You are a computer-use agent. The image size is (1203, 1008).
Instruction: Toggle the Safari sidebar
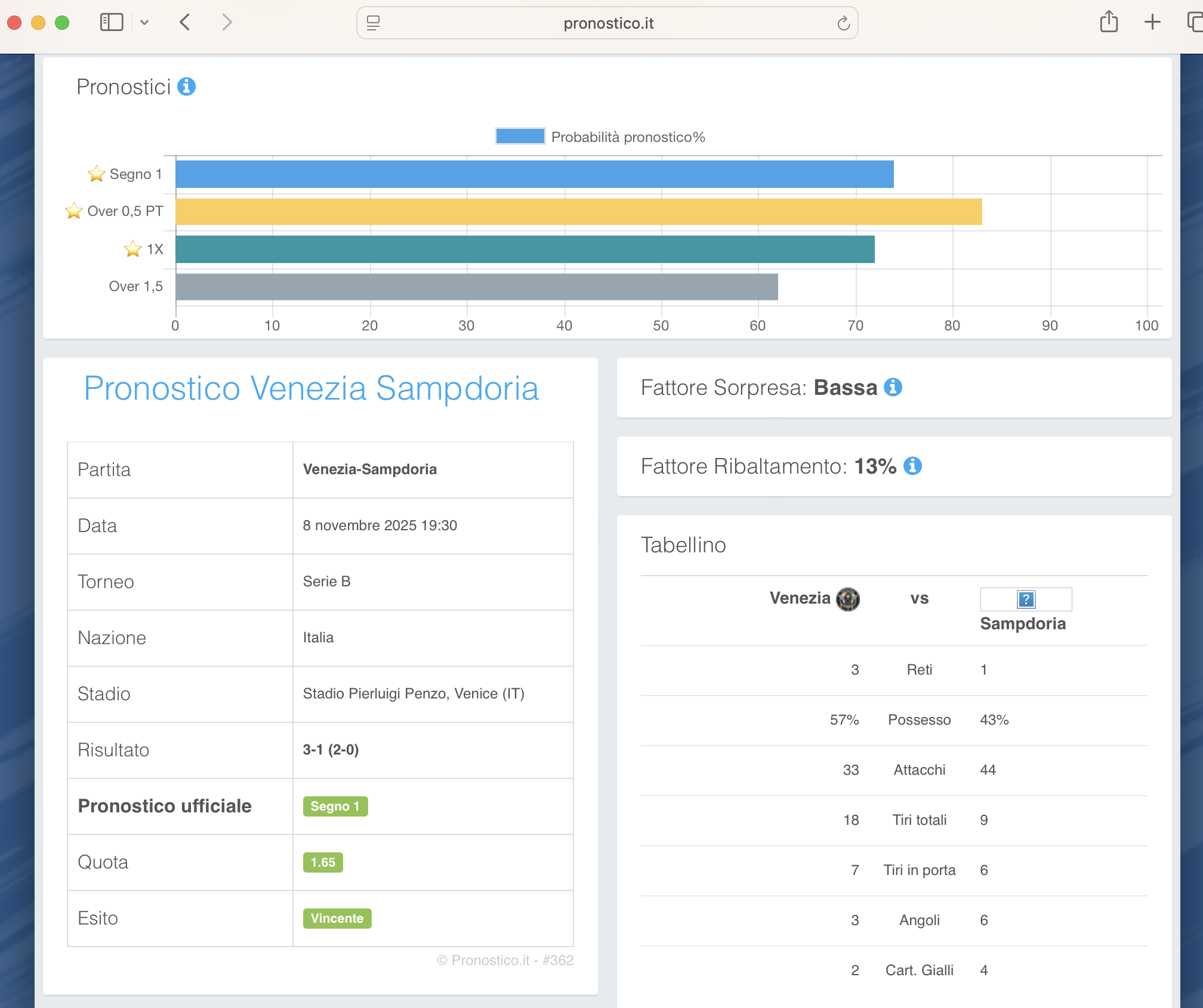point(112,23)
